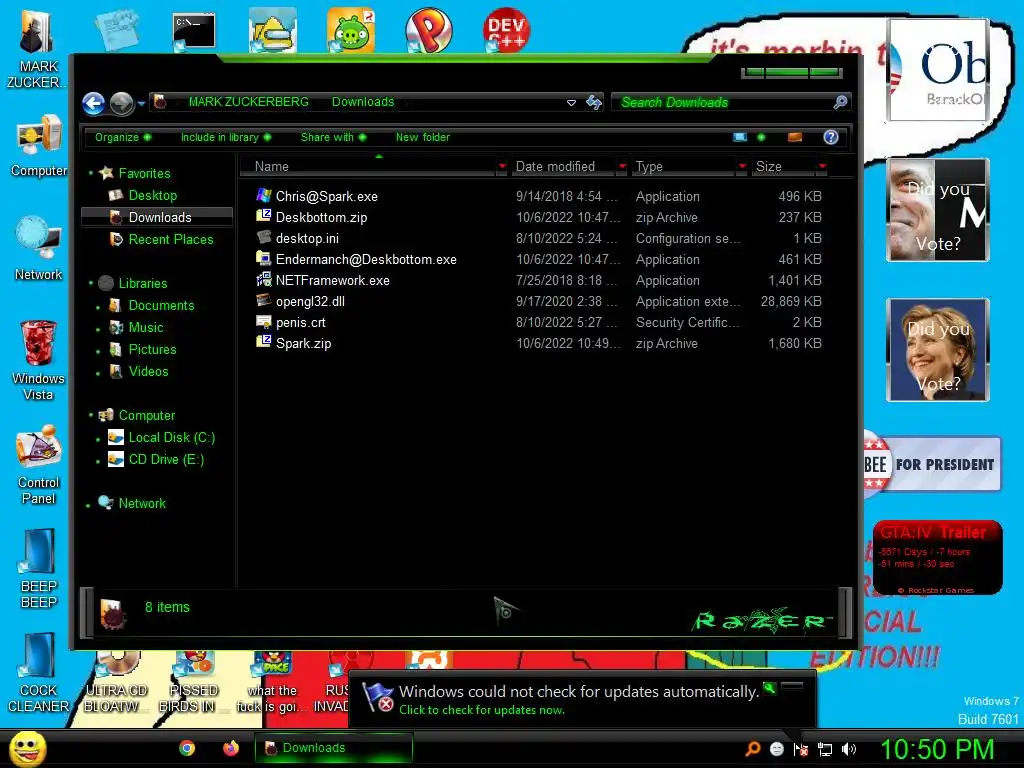The image size is (1024, 768).
Task: Click the green pig game desktop shortcut
Action: coord(351,30)
